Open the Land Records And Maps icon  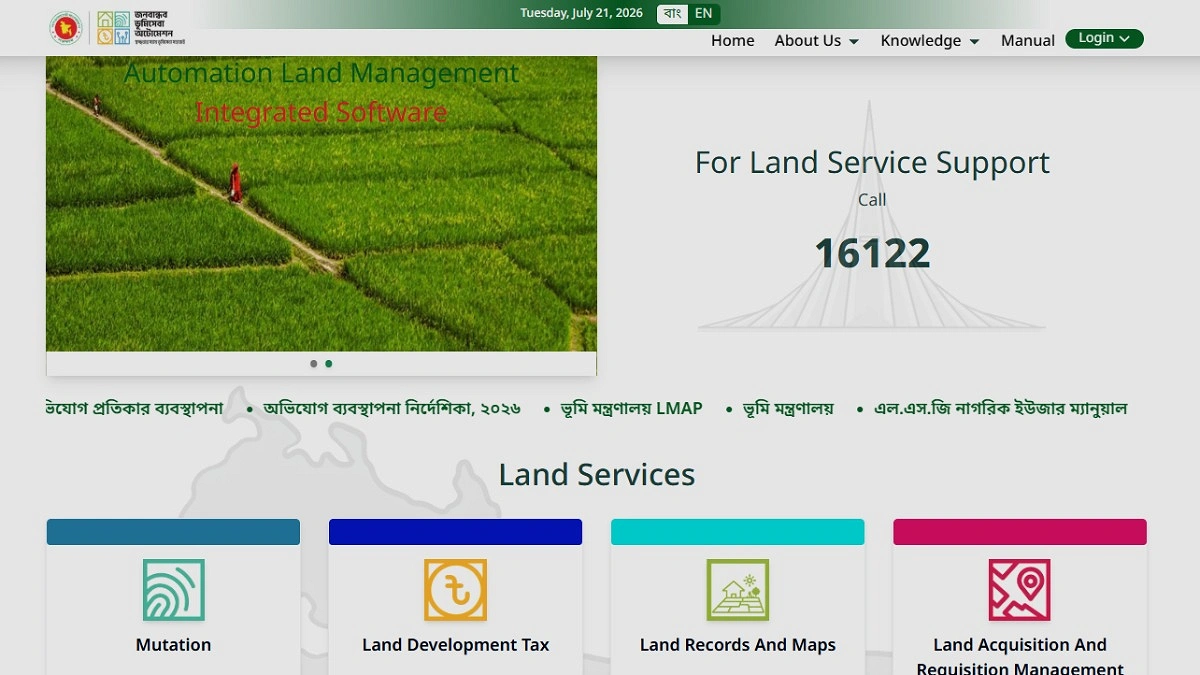pyautogui.click(x=738, y=590)
